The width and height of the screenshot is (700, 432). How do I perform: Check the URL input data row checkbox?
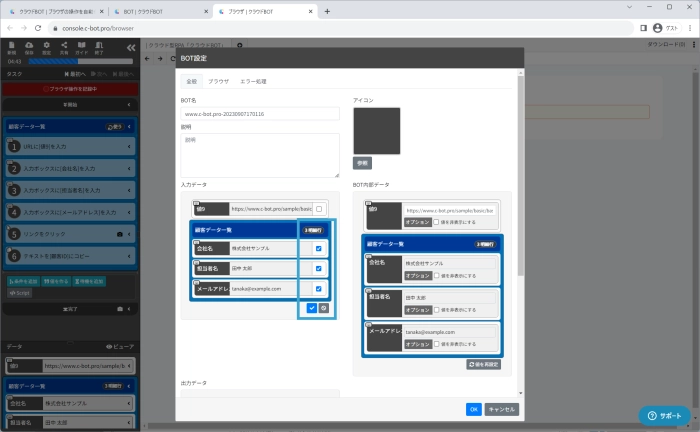click(318, 209)
